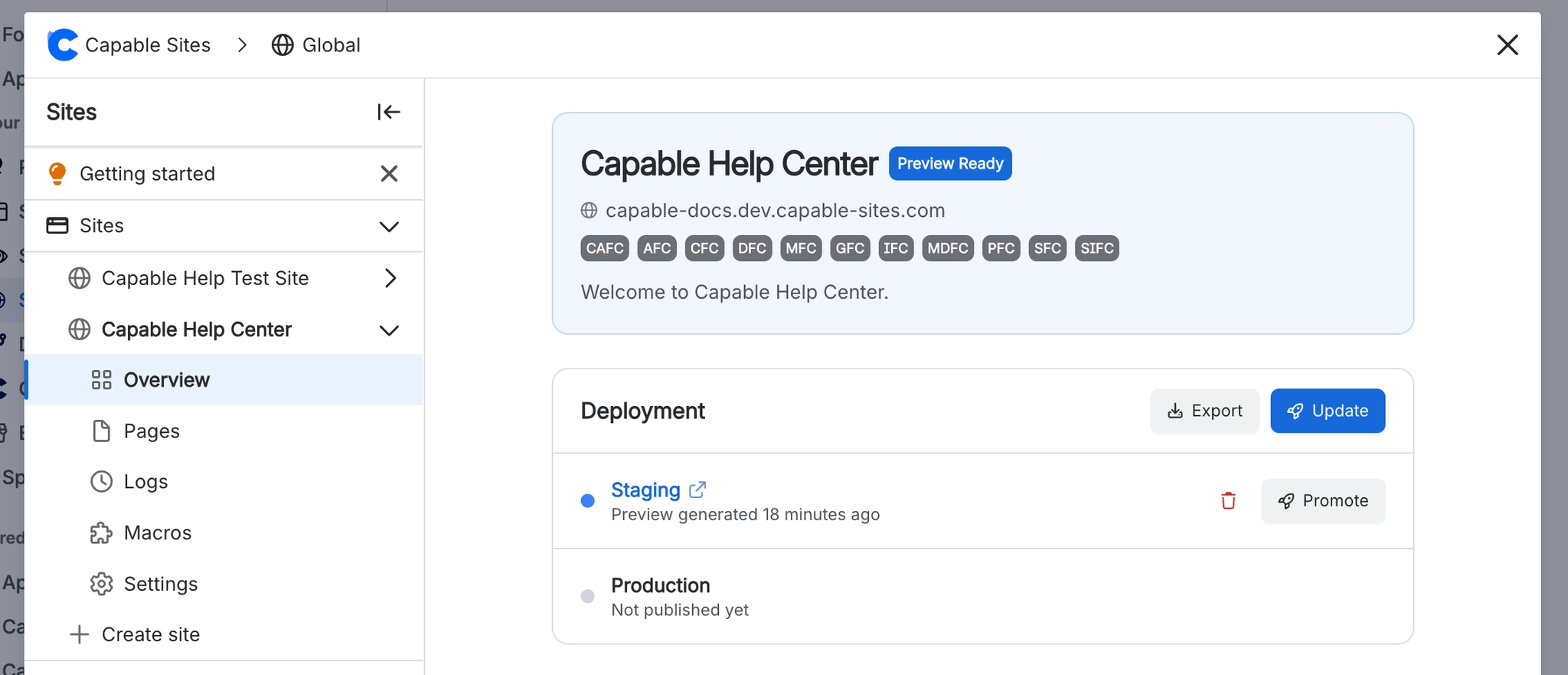The height and width of the screenshot is (675, 1568).
Task: Dismiss the Getting started item
Action: tap(389, 174)
